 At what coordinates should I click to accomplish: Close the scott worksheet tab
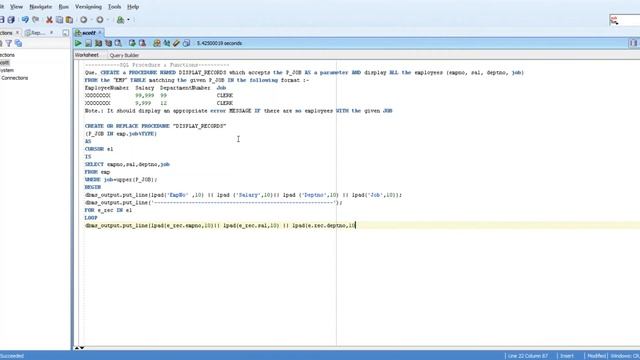pos(100,33)
